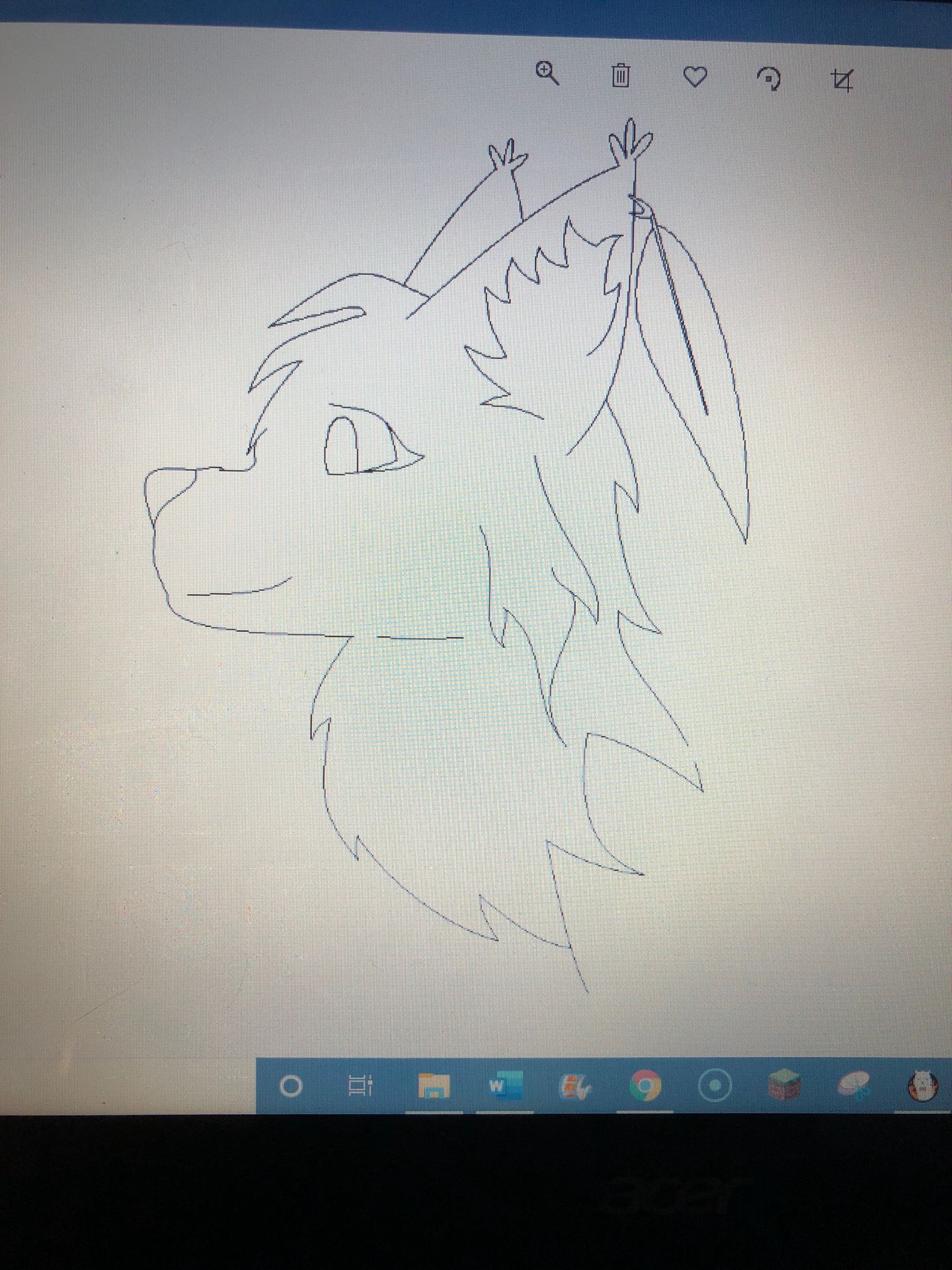This screenshot has width=952, height=1270.
Task: Open the paint palette app in taskbar
Action: tap(575, 1086)
